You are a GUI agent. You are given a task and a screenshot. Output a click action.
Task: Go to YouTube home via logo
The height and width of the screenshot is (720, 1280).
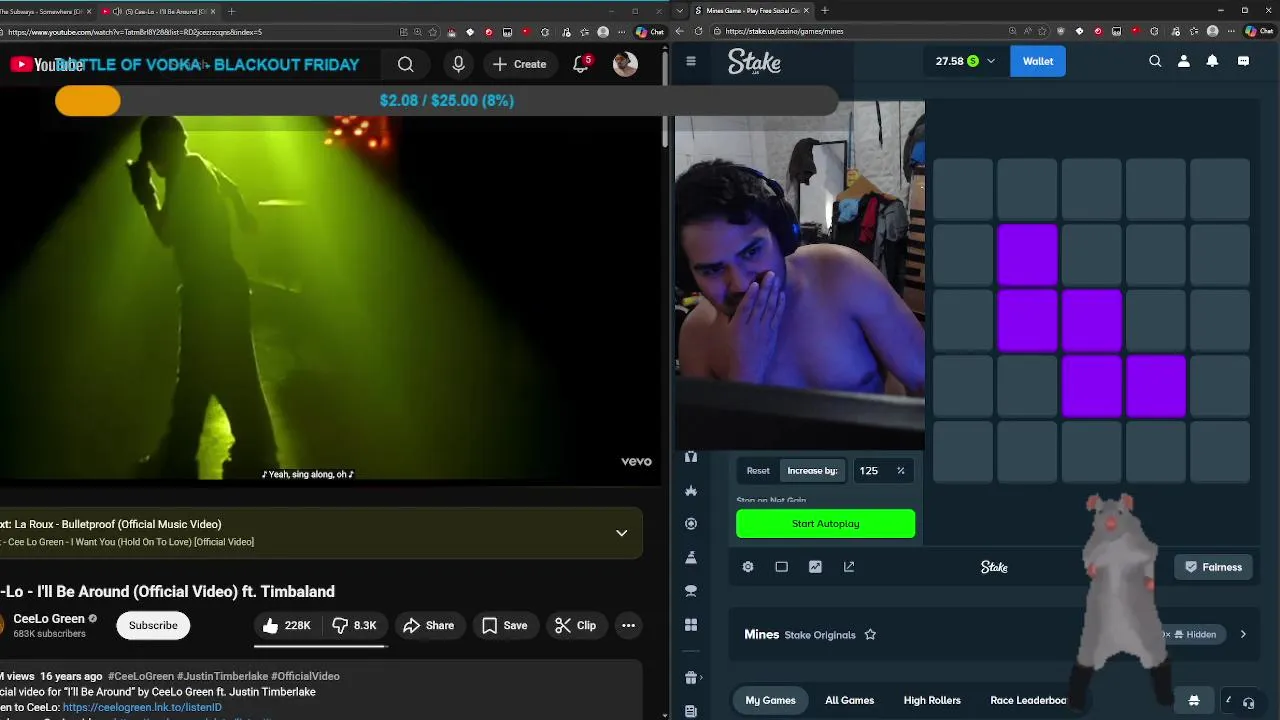(x=47, y=64)
